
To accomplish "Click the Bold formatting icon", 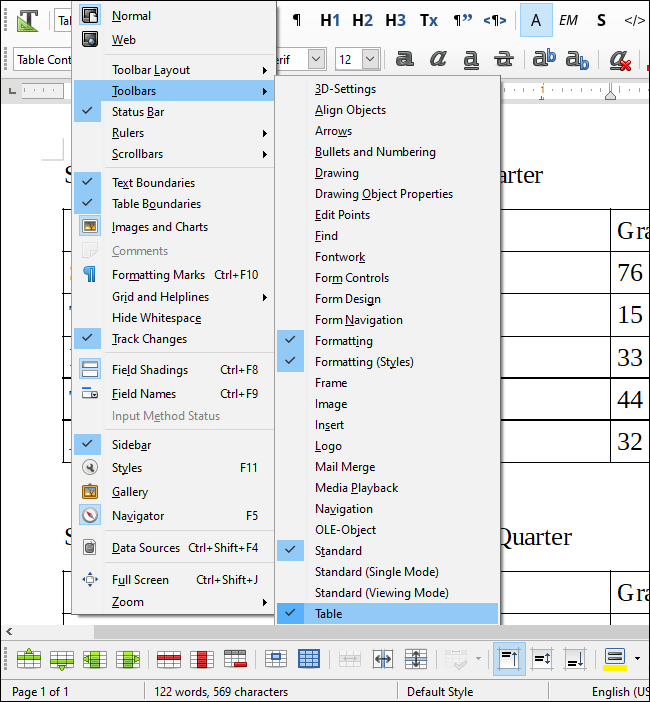I will click(x=405, y=59).
